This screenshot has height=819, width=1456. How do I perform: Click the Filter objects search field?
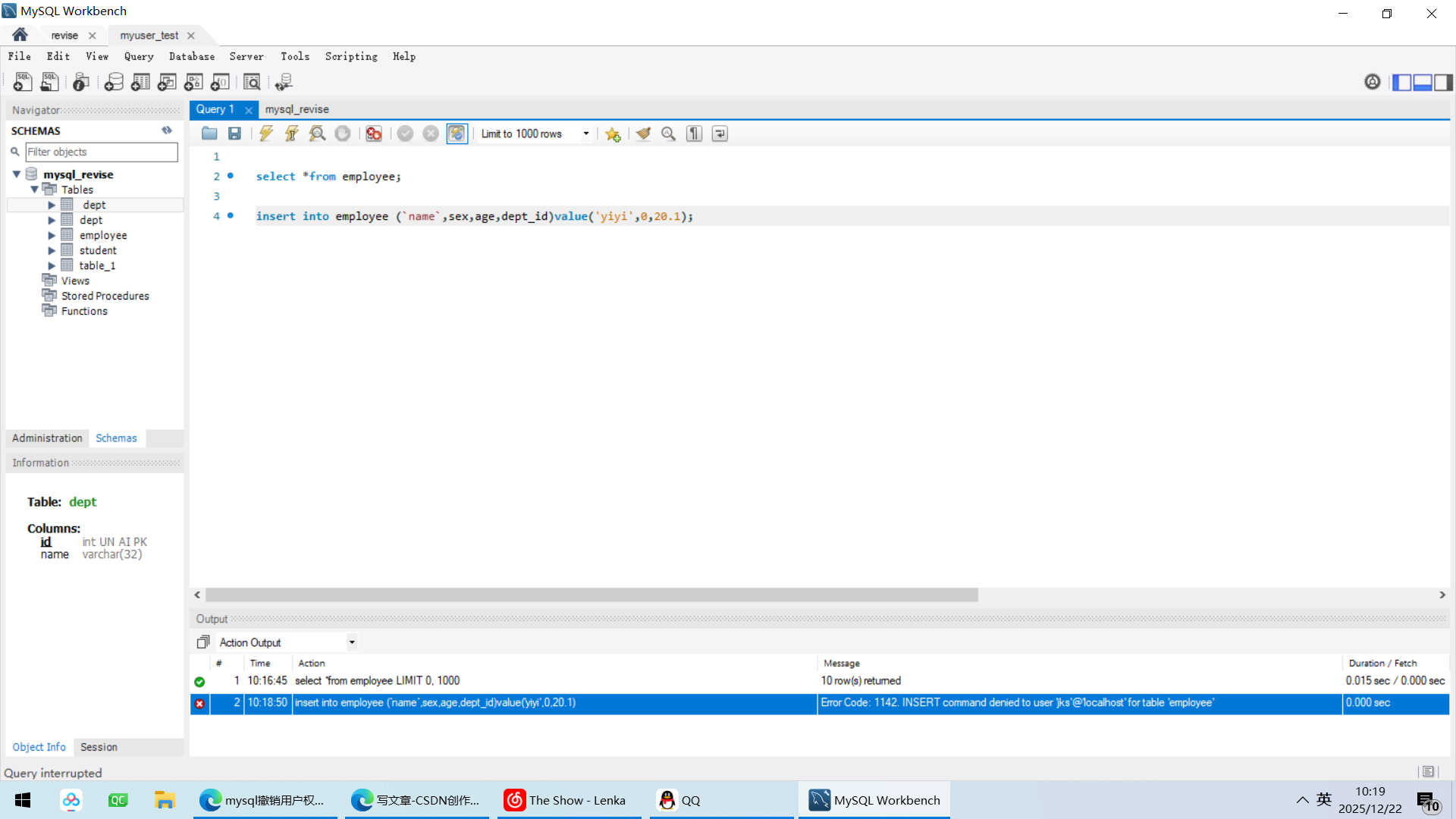[101, 152]
